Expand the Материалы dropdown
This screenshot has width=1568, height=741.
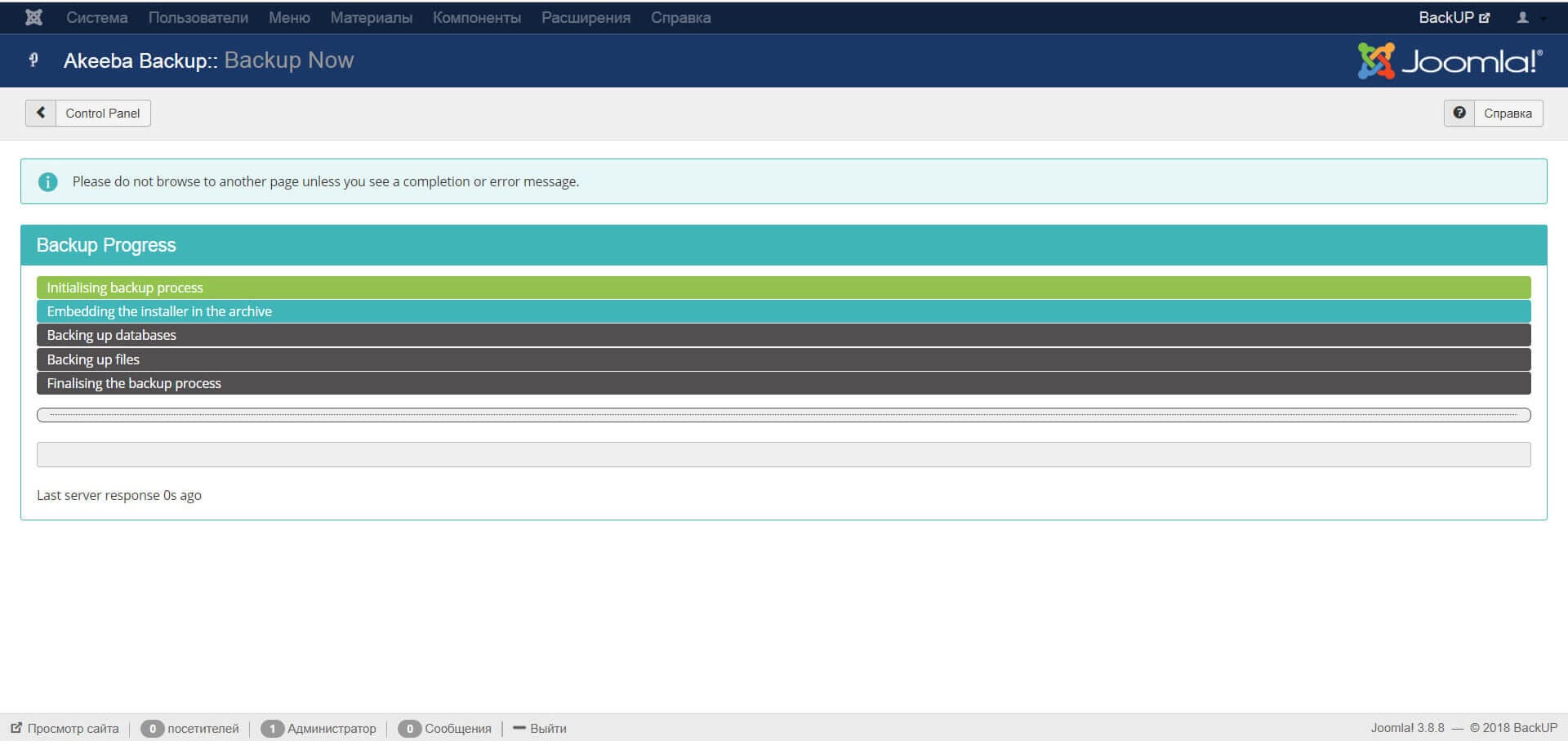click(371, 17)
